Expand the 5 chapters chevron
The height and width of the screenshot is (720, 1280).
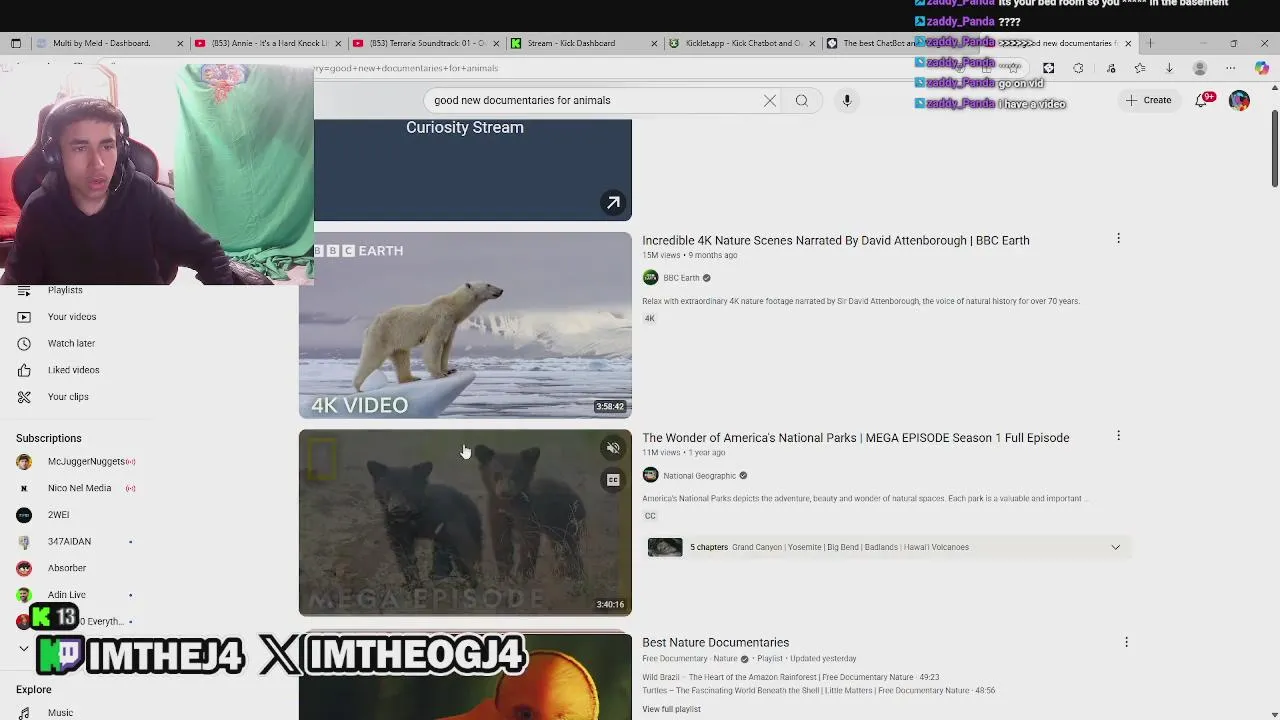pyautogui.click(x=1115, y=547)
